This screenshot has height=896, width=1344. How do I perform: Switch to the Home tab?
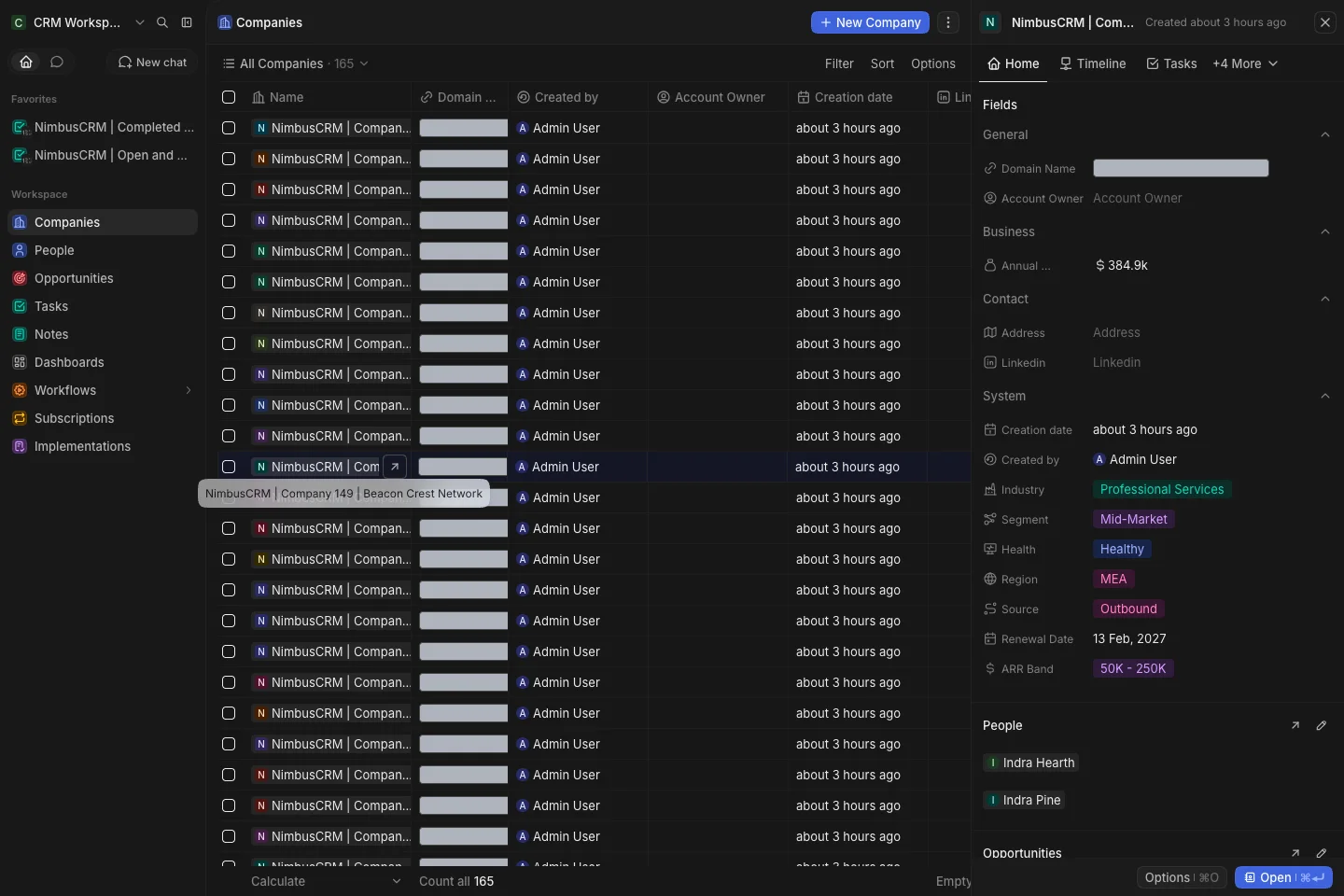pyautogui.click(x=1013, y=63)
